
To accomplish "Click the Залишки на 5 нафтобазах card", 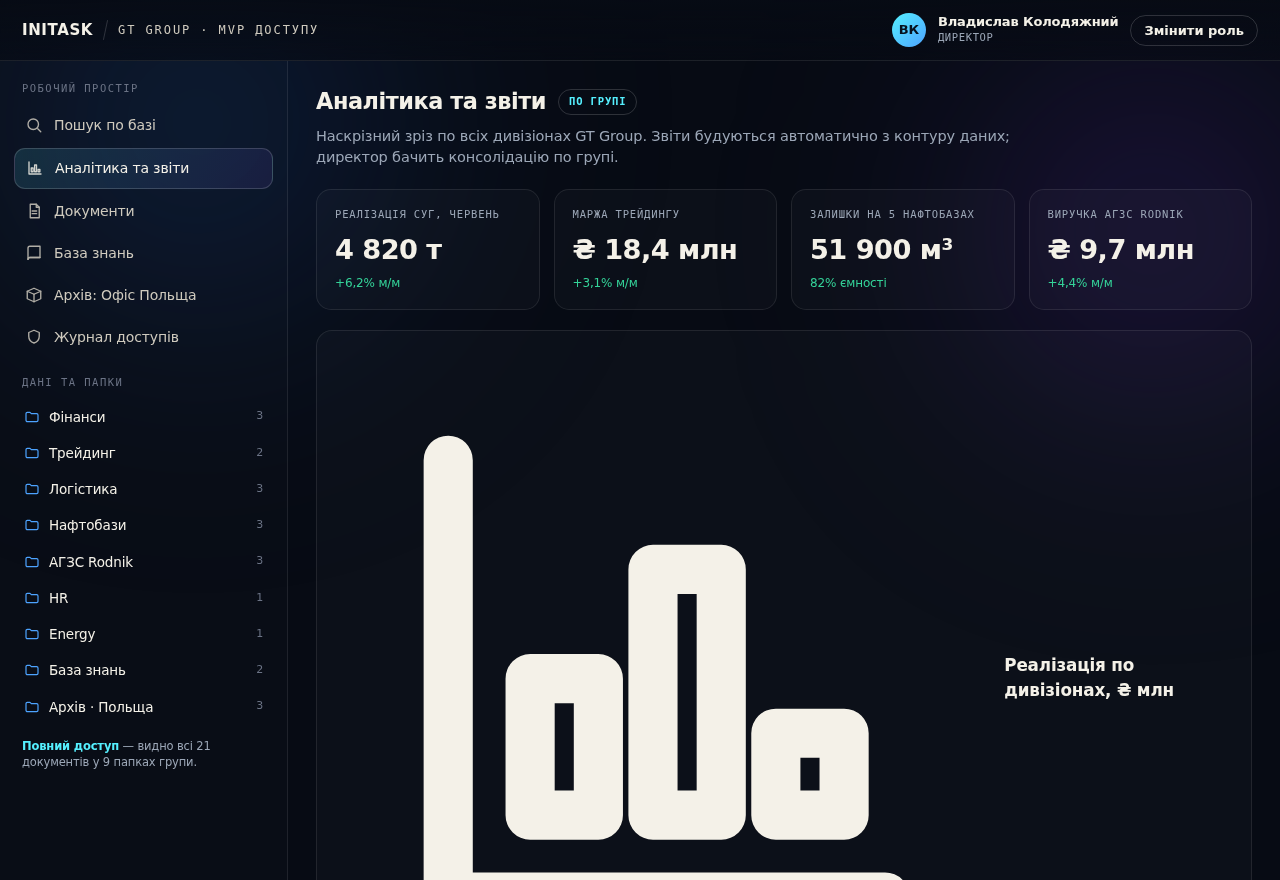I will [903, 249].
